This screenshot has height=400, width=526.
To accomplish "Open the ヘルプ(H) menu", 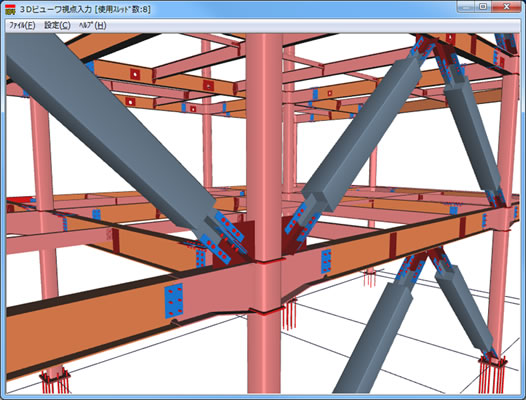I will tap(92, 26).
